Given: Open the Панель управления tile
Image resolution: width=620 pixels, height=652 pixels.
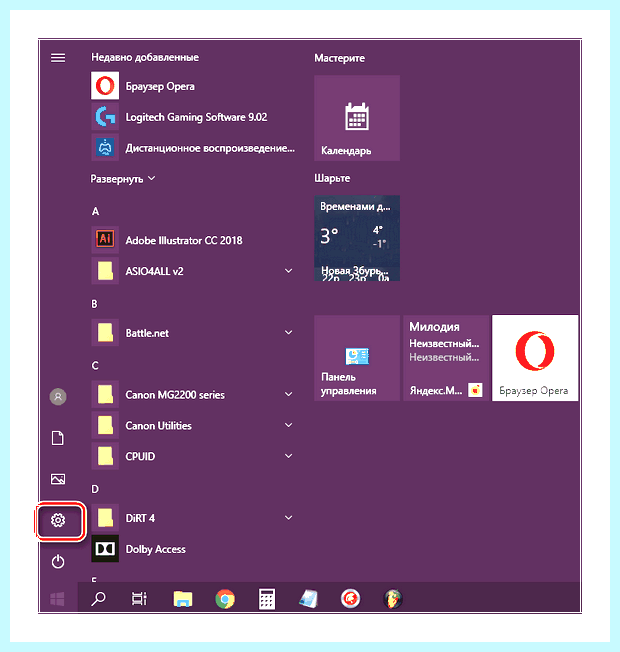Looking at the screenshot, I should [357, 358].
